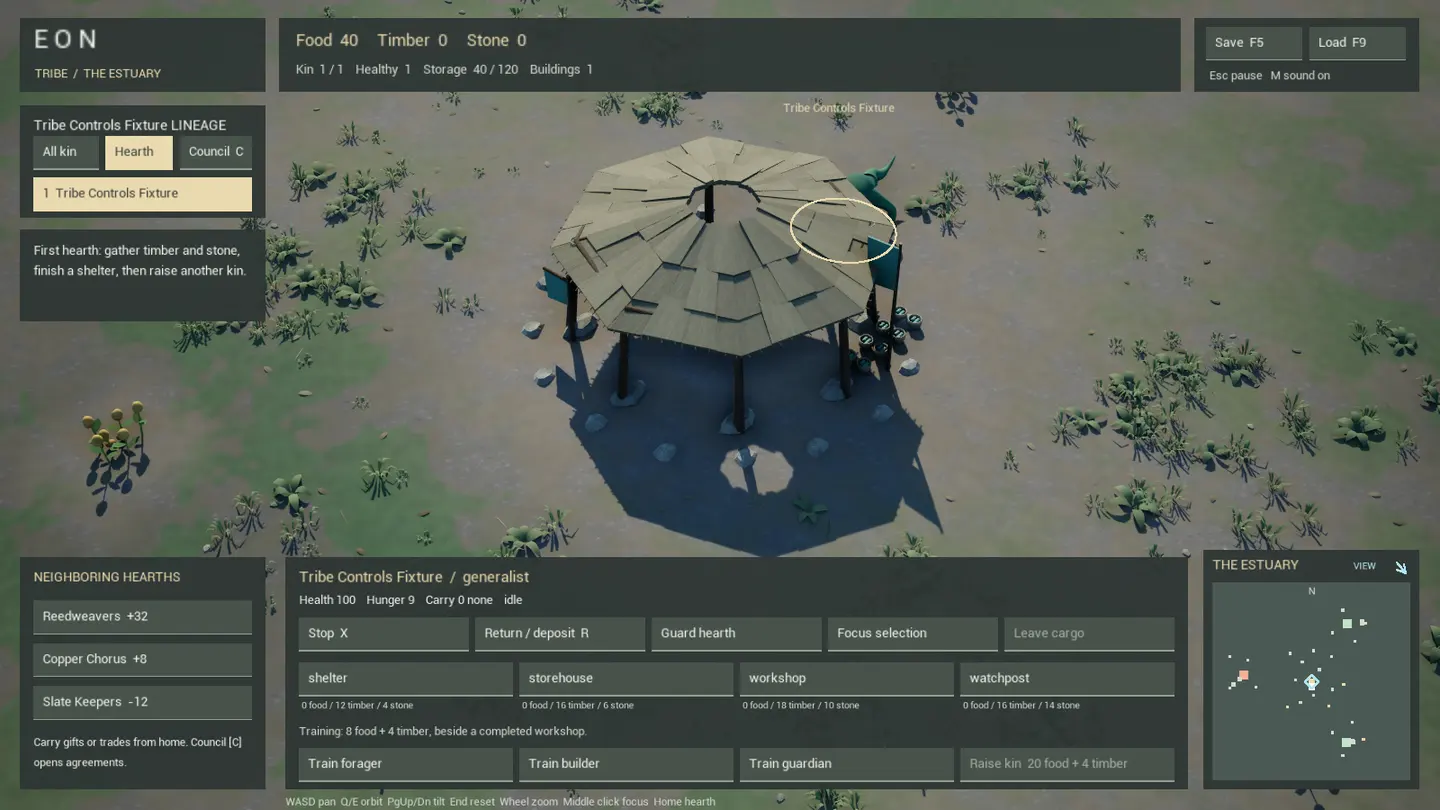Select the '1 Tribe Controls Fixture' lineage row
This screenshot has width=1440, height=810.
pos(142,194)
